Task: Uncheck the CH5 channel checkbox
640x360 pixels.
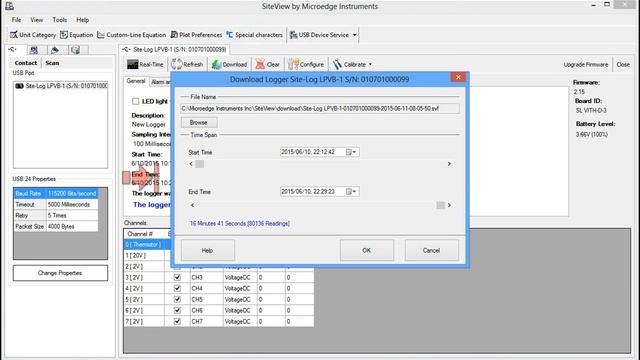Action: tap(177, 300)
